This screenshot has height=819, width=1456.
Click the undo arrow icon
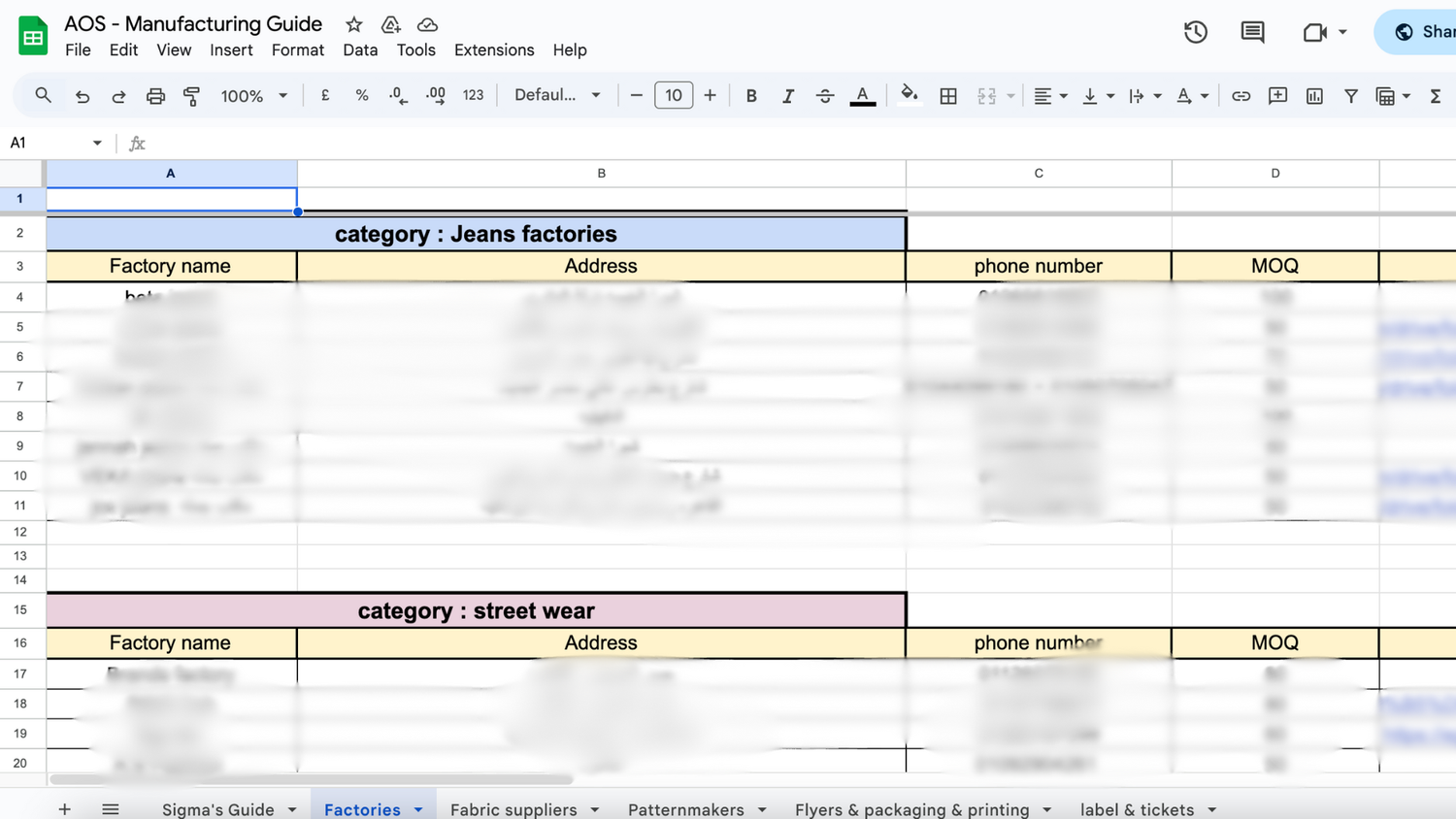[x=83, y=96]
